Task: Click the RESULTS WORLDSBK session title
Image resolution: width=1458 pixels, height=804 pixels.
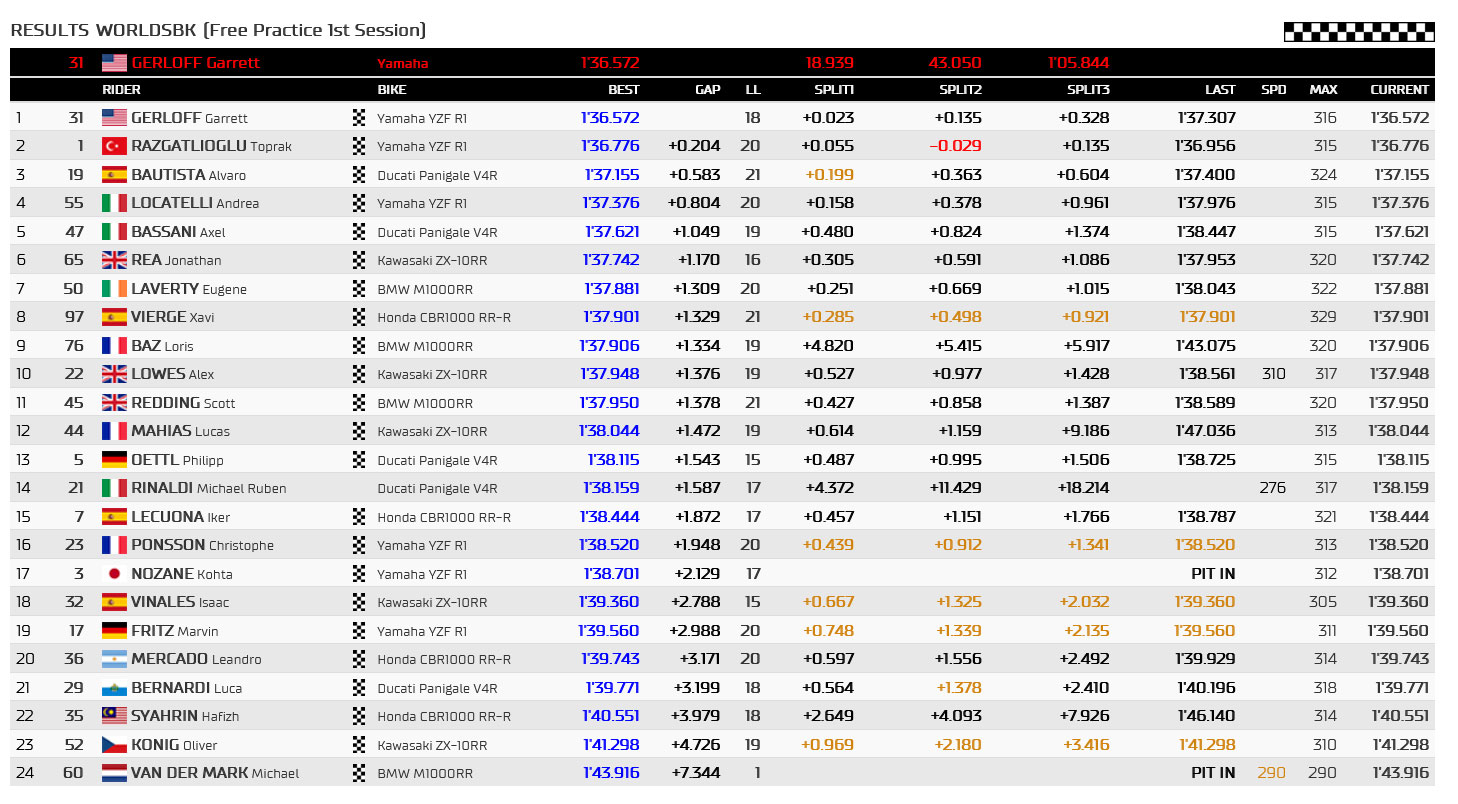Action: (218, 30)
